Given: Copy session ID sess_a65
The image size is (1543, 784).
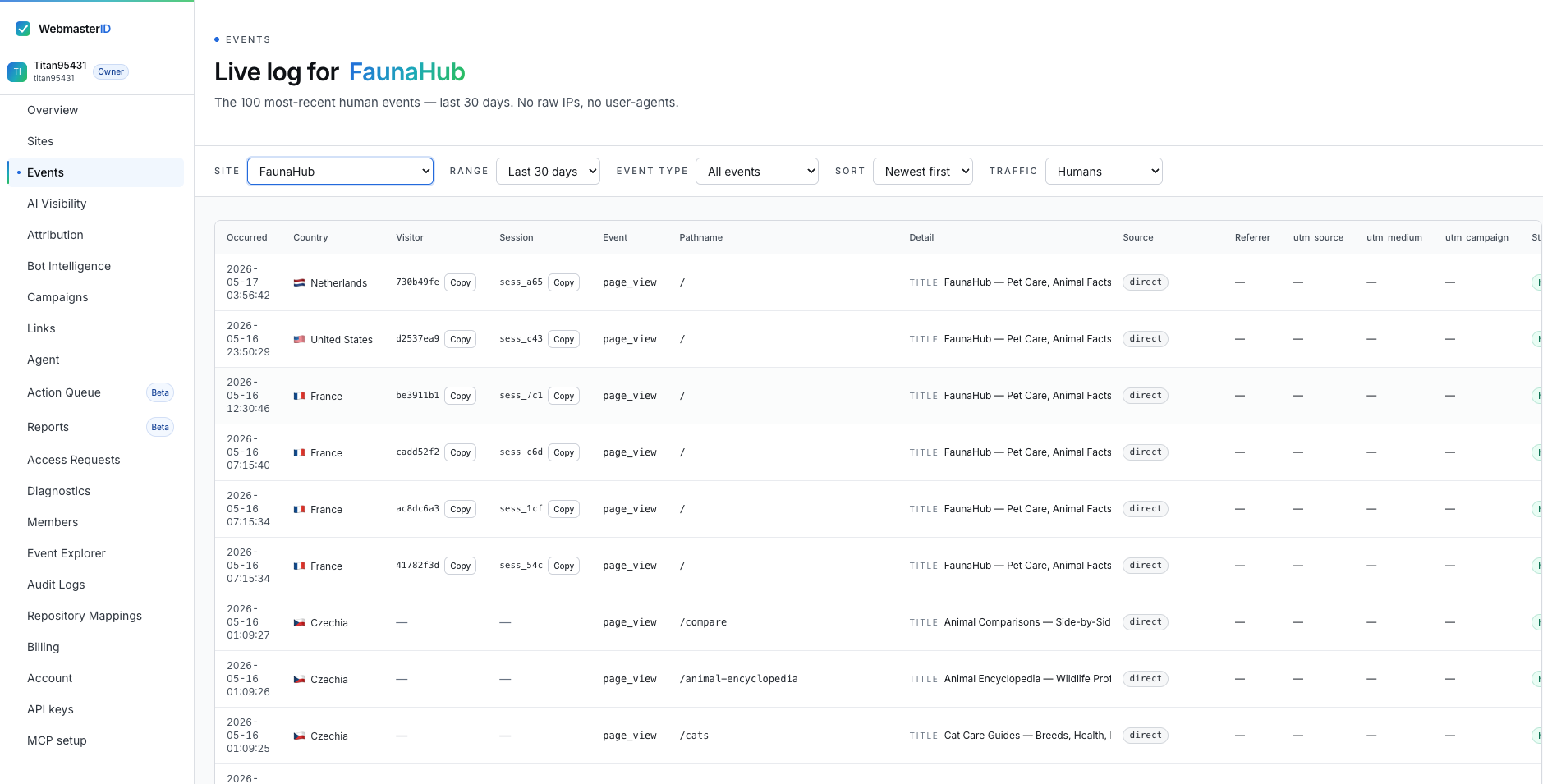Looking at the screenshot, I should tap(564, 282).
